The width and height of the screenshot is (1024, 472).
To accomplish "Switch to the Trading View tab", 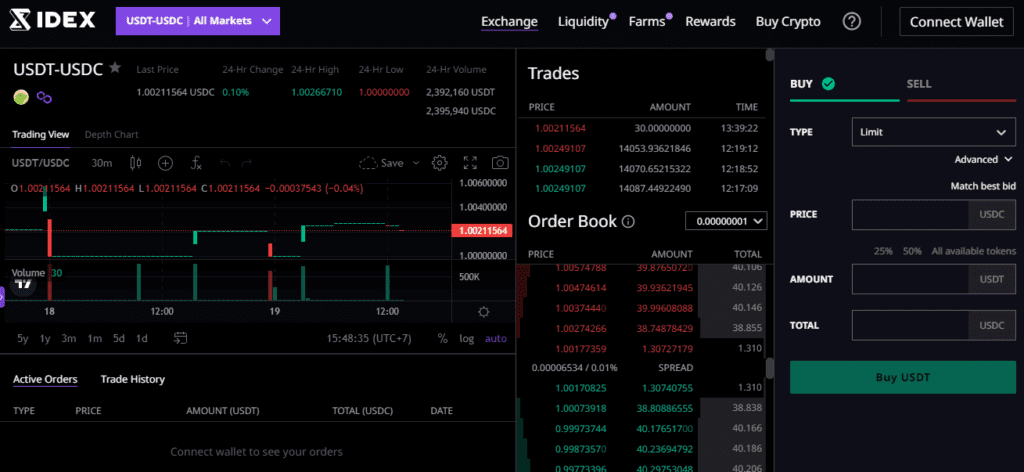I will 40,134.
